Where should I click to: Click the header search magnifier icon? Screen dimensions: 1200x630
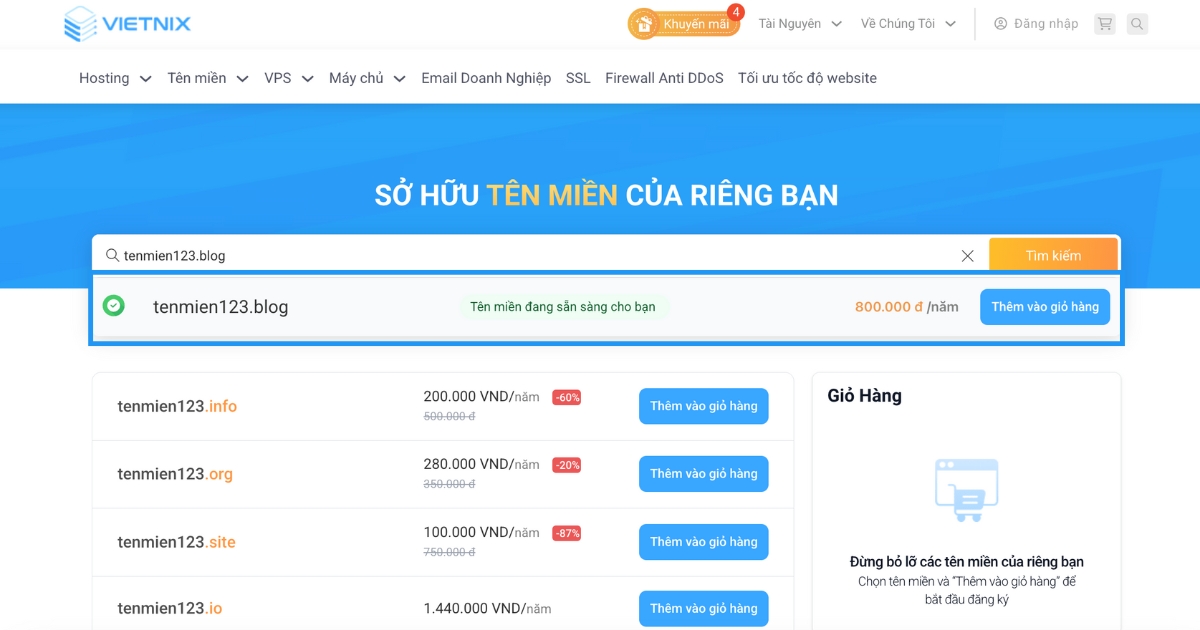1137,23
